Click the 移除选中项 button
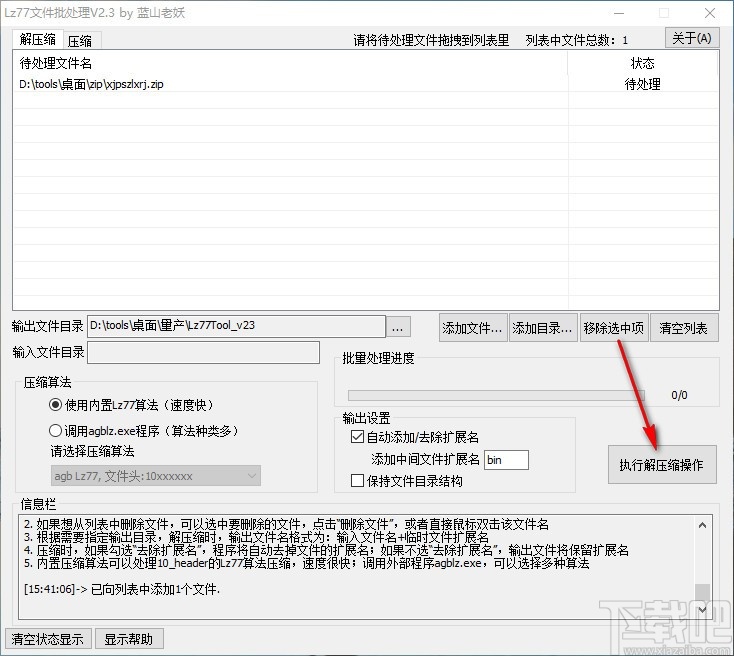The image size is (734, 656). (614, 328)
